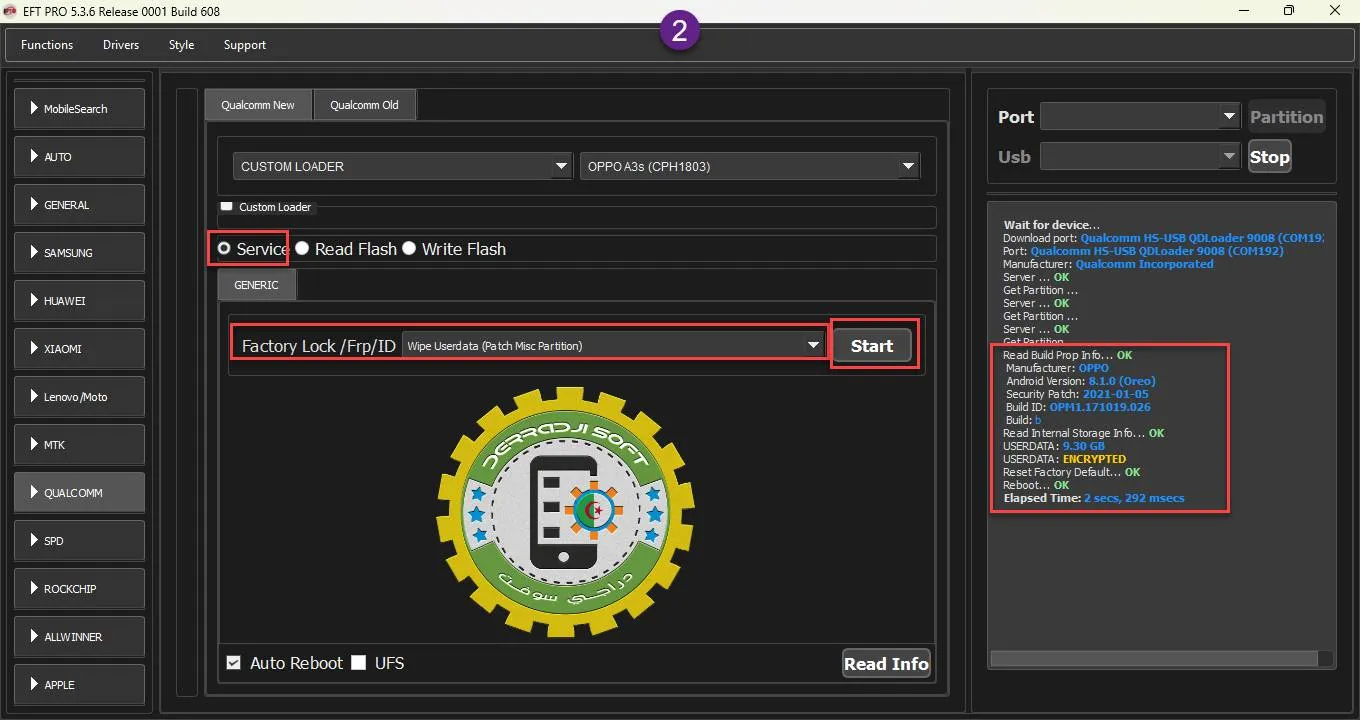Click the DerradjiSoft gear logo image
This screenshot has width=1360, height=720.
[566, 512]
